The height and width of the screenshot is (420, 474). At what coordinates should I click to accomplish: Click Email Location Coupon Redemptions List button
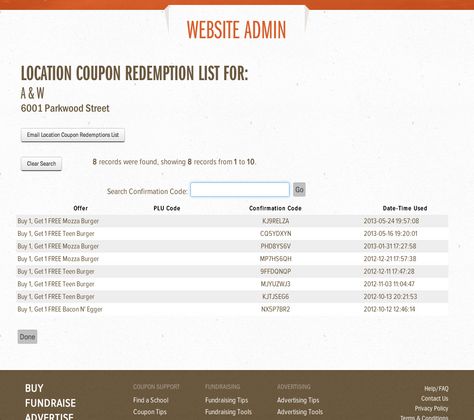point(73,135)
